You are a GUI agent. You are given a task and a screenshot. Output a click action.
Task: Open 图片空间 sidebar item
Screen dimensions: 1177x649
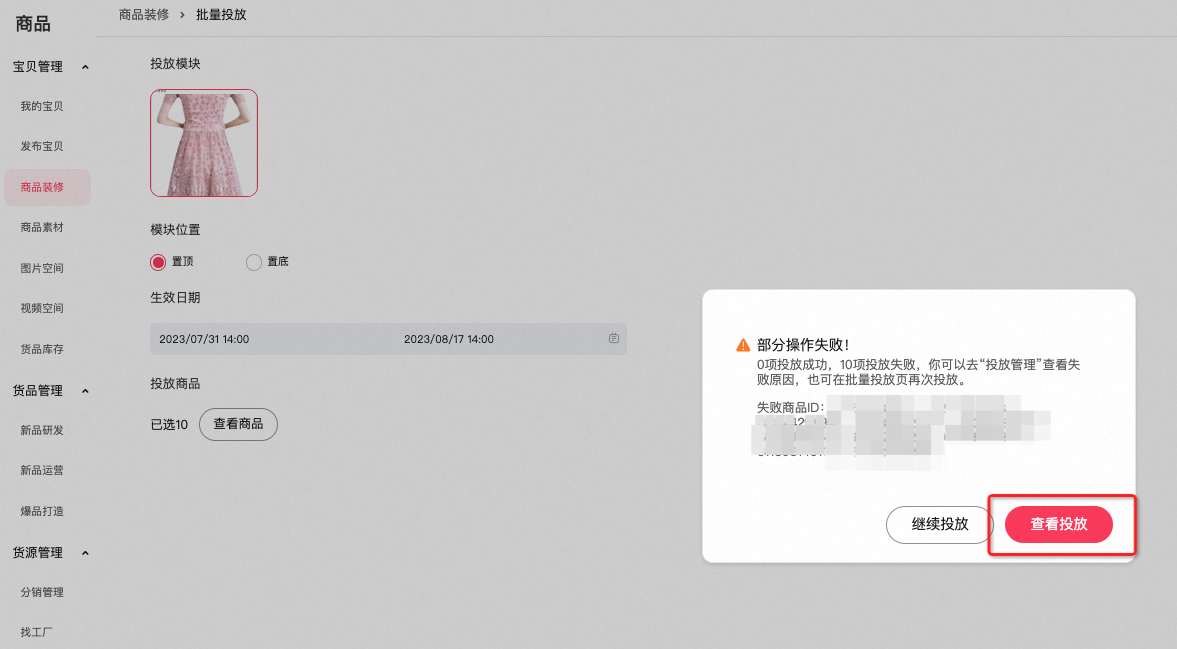pyautogui.click(x=42, y=268)
